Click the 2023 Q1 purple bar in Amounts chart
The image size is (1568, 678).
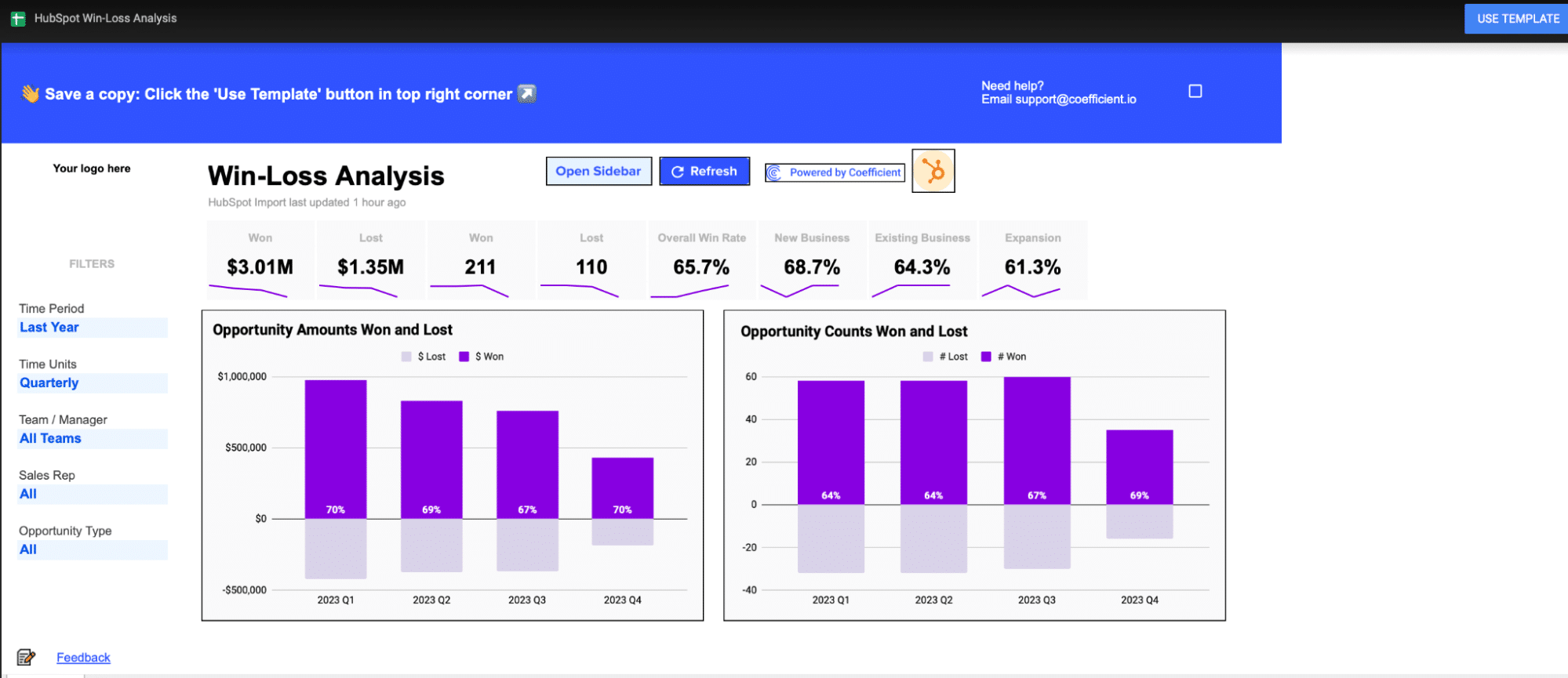pos(336,447)
